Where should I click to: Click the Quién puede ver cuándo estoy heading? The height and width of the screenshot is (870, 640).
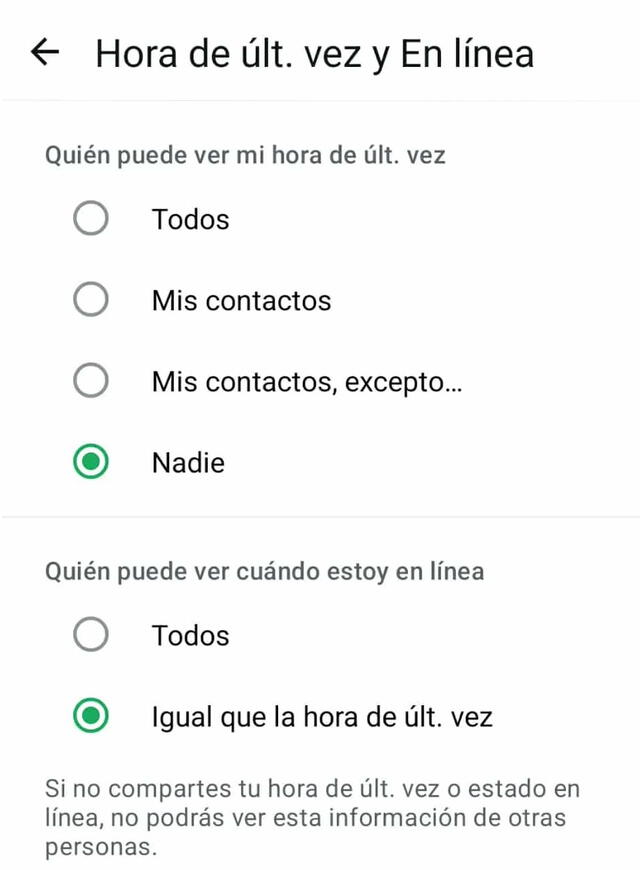point(265,572)
